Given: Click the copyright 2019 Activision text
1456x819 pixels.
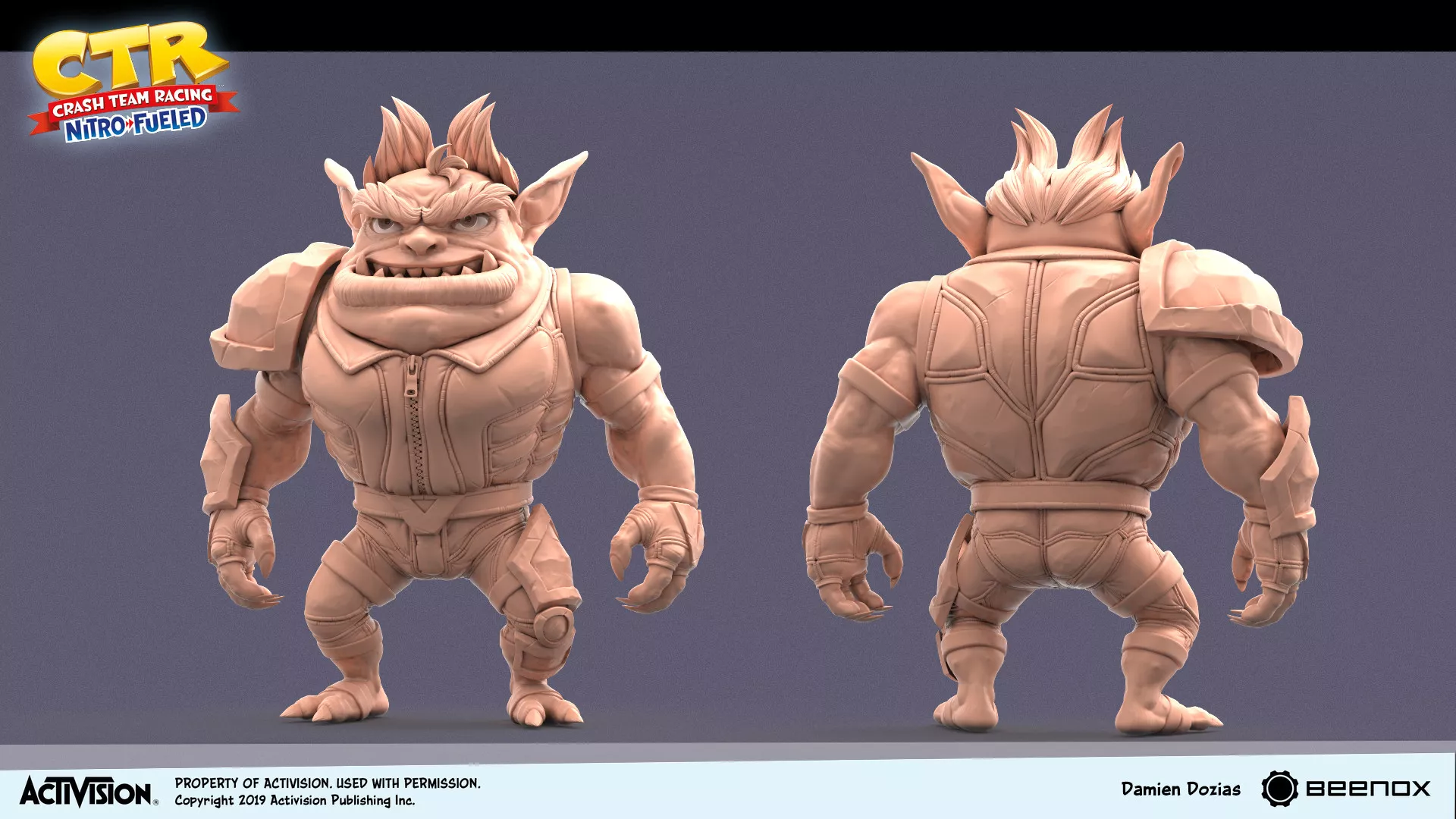Looking at the screenshot, I should [294, 801].
